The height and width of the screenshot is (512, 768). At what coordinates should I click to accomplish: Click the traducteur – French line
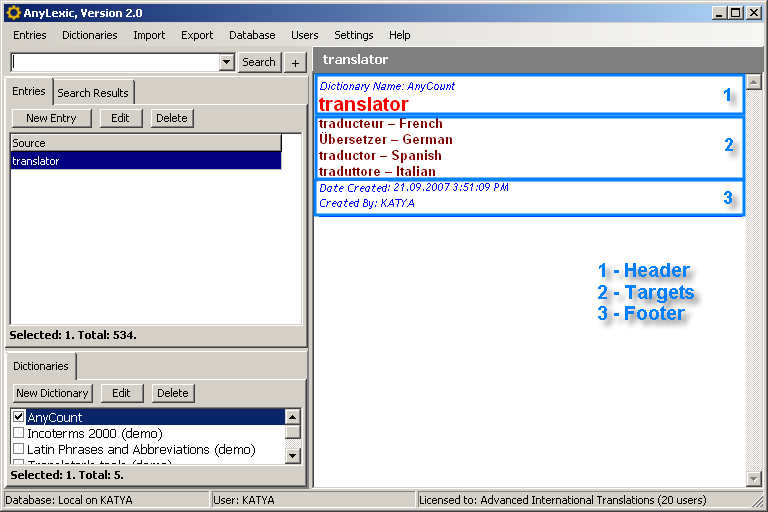(381, 123)
